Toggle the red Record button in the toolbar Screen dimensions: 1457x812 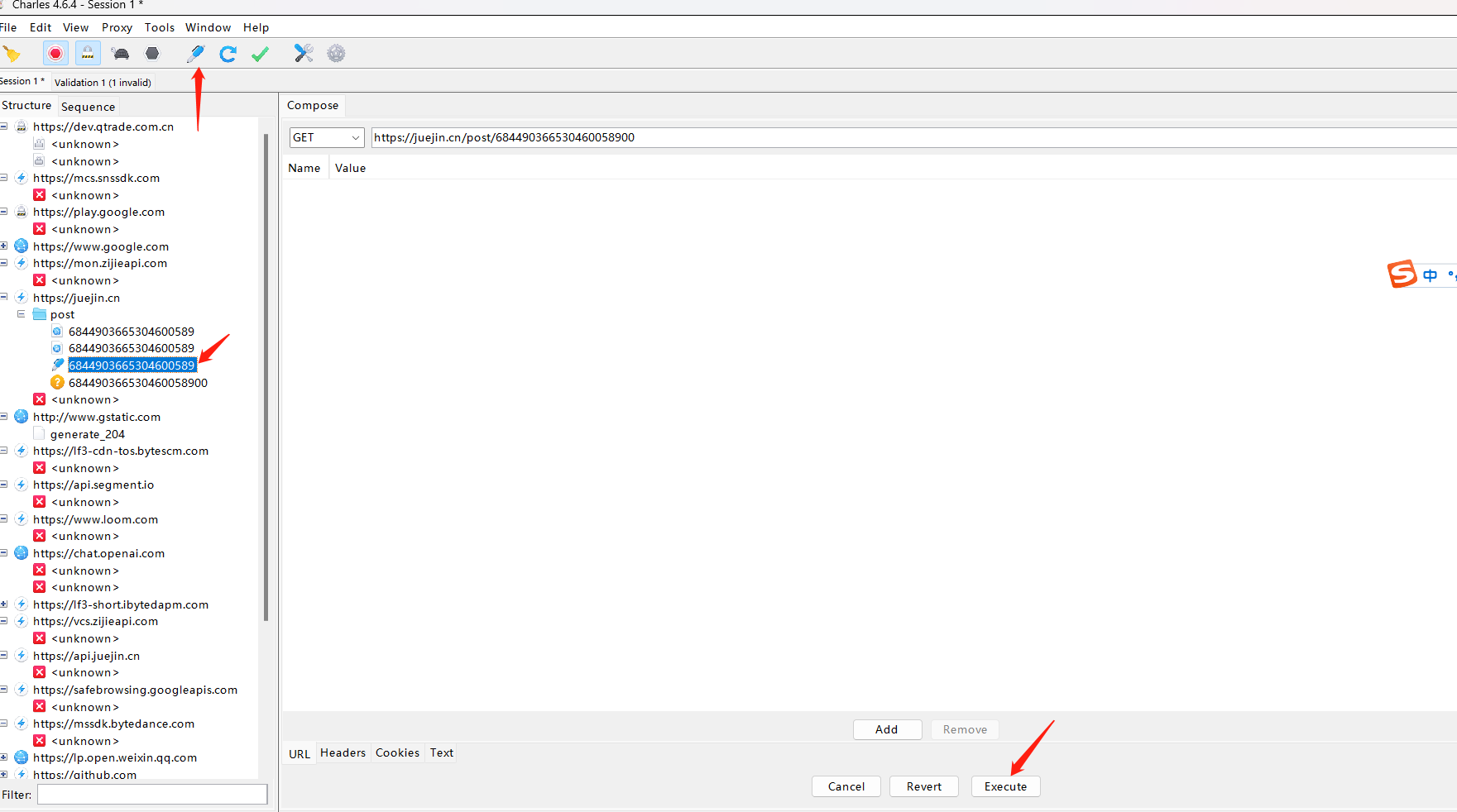(55, 54)
